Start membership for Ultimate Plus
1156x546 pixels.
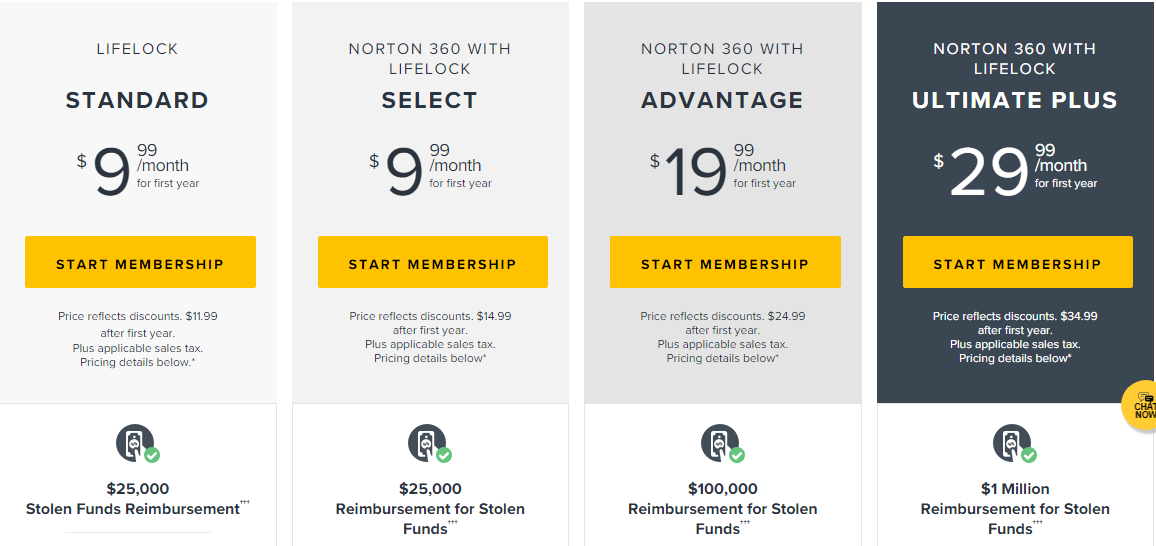tap(1017, 262)
